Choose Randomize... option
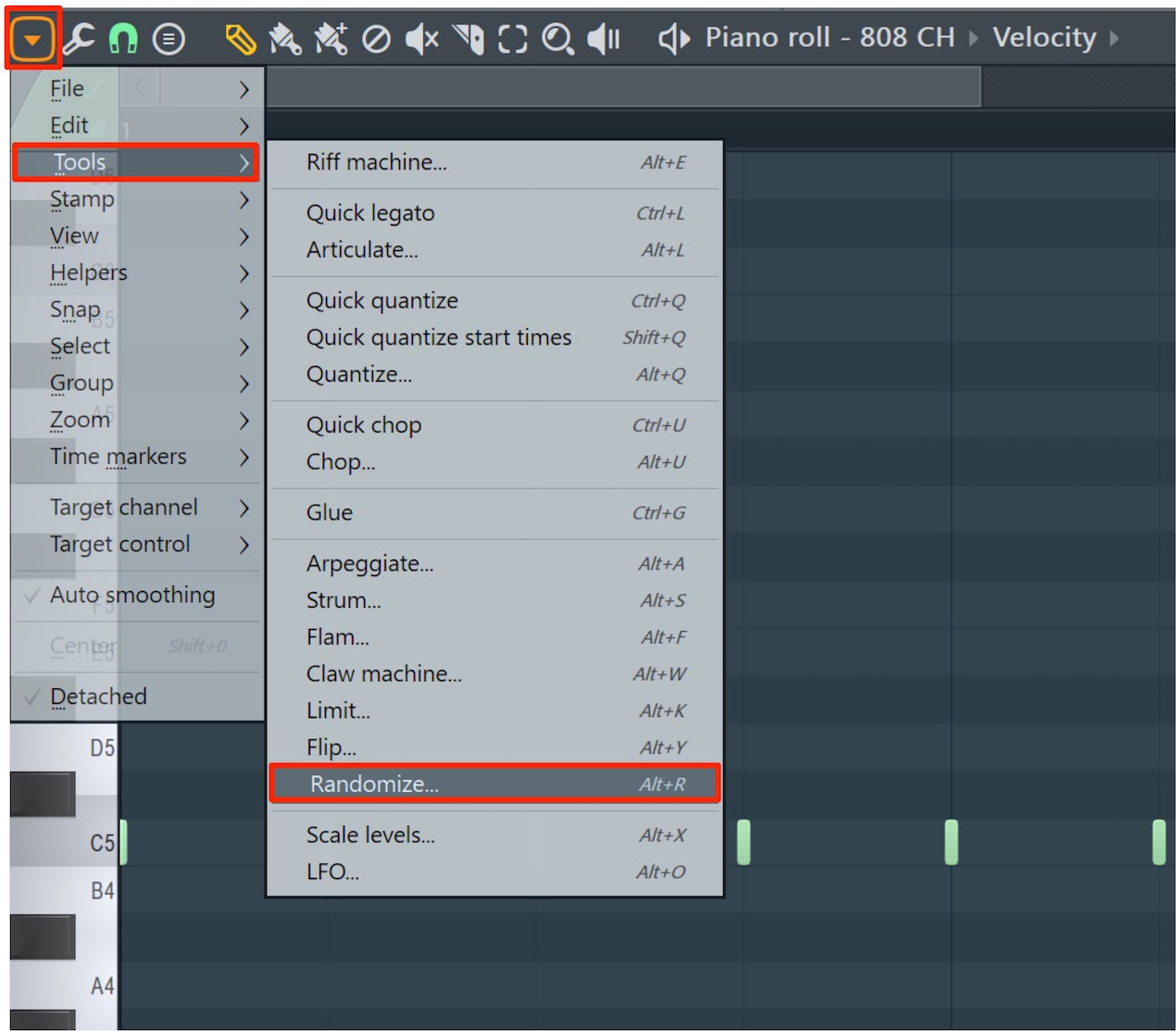The height and width of the screenshot is (1031, 1176). coord(495,784)
